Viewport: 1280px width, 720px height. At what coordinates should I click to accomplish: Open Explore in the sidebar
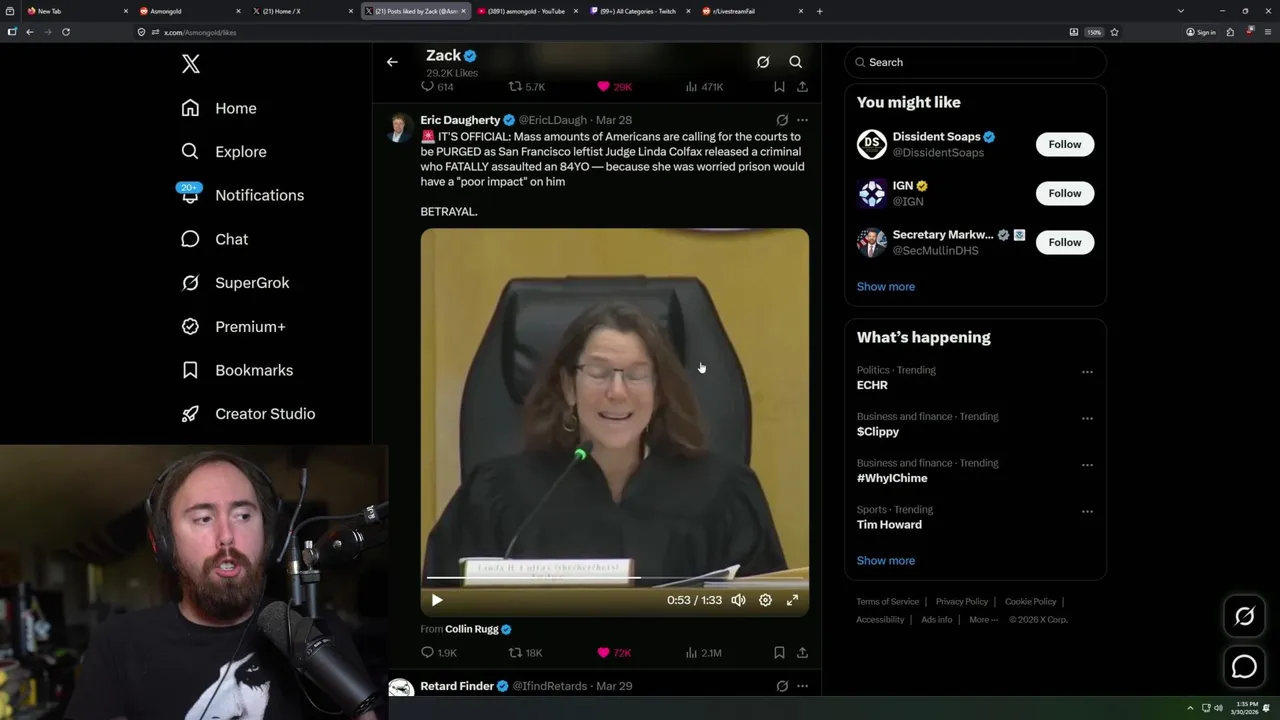tap(224, 152)
